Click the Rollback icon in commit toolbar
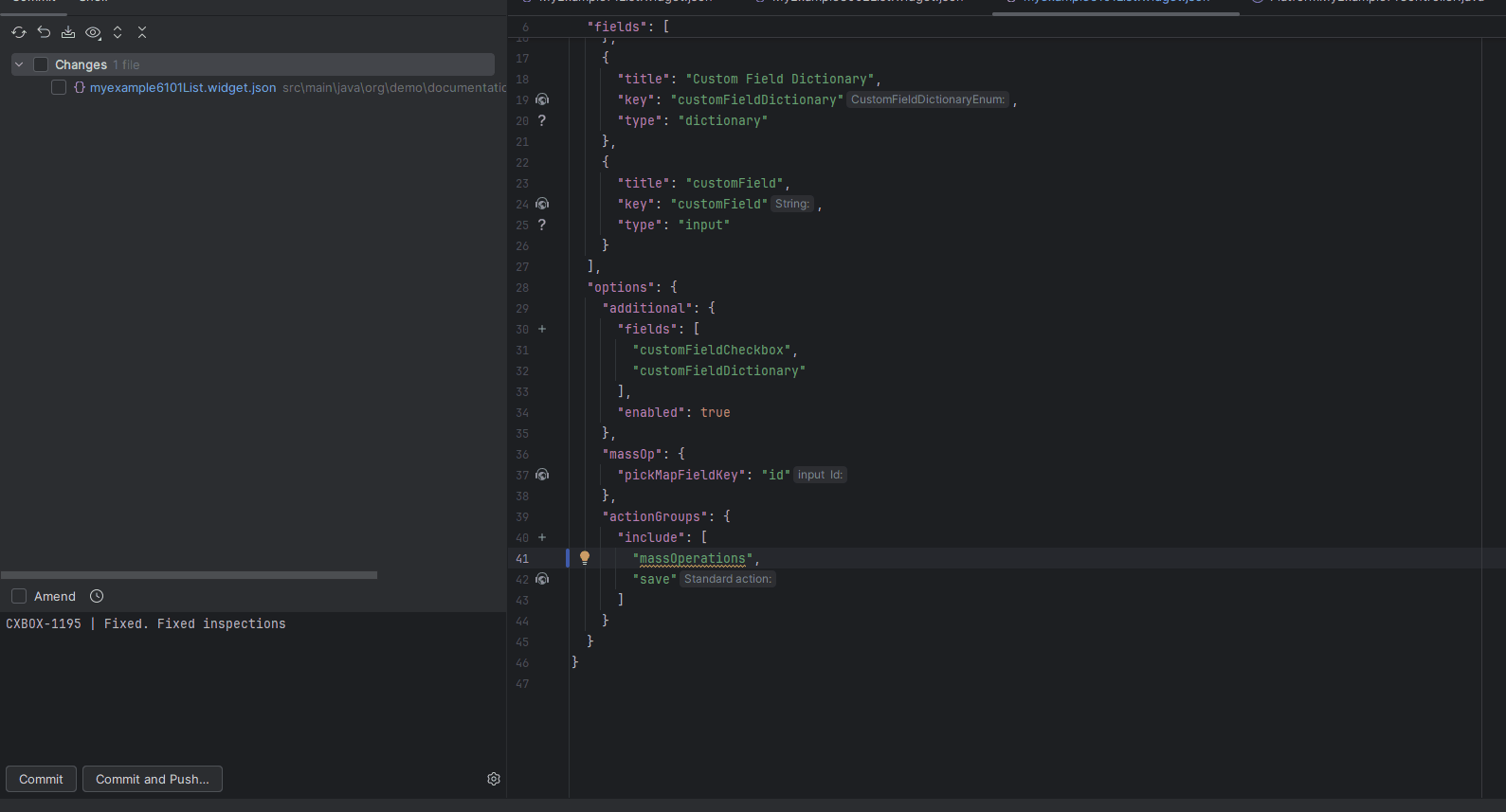 (x=44, y=32)
